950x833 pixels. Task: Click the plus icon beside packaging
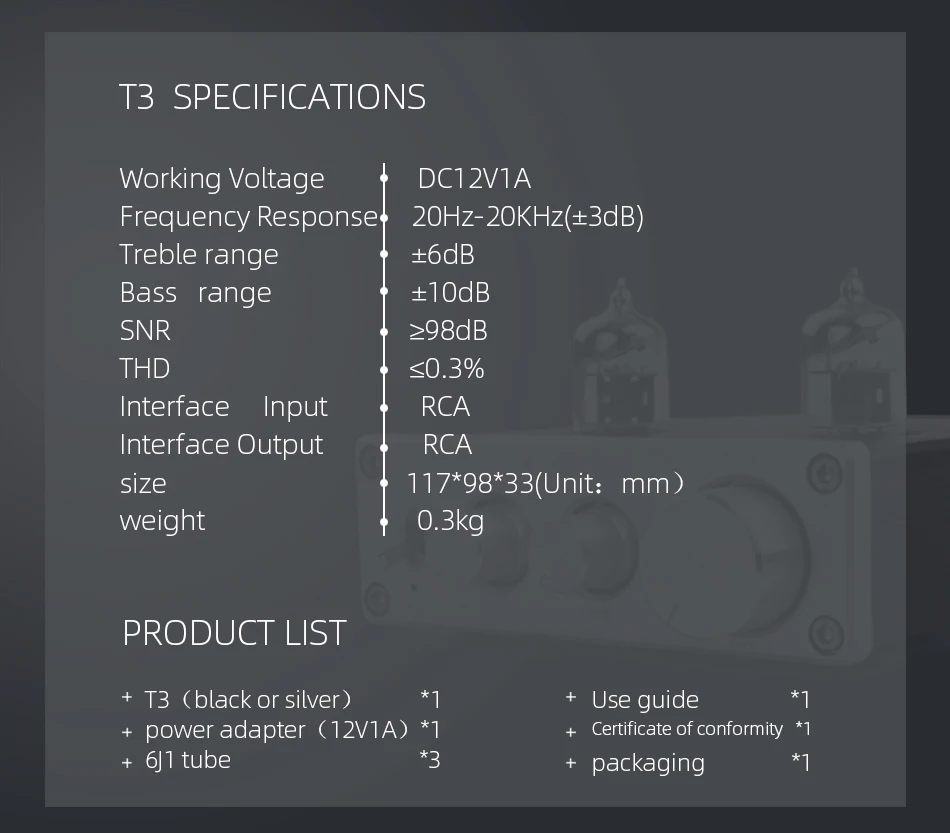coord(570,763)
